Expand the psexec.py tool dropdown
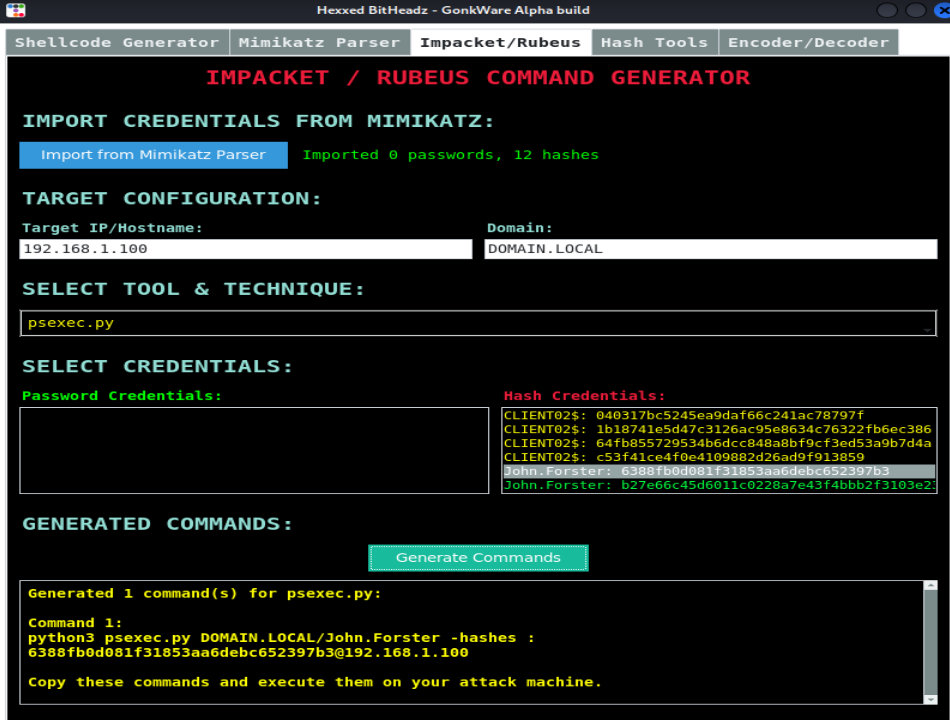Viewport: 950px width, 720px height. point(478,323)
